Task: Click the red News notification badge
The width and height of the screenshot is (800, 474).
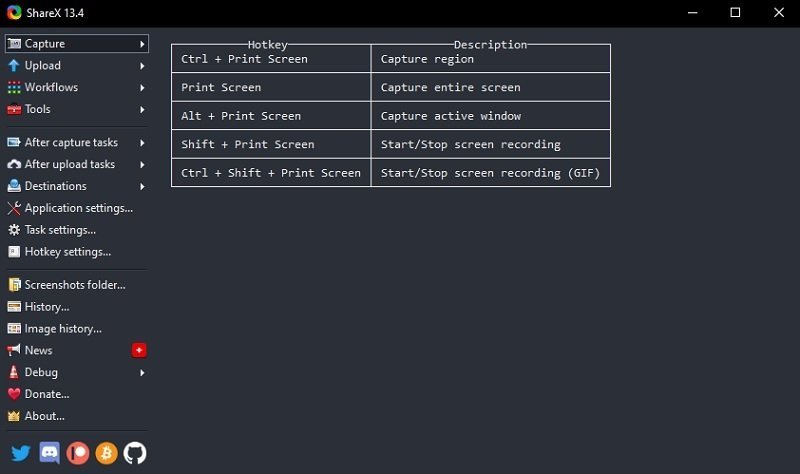Action: (x=139, y=350)
